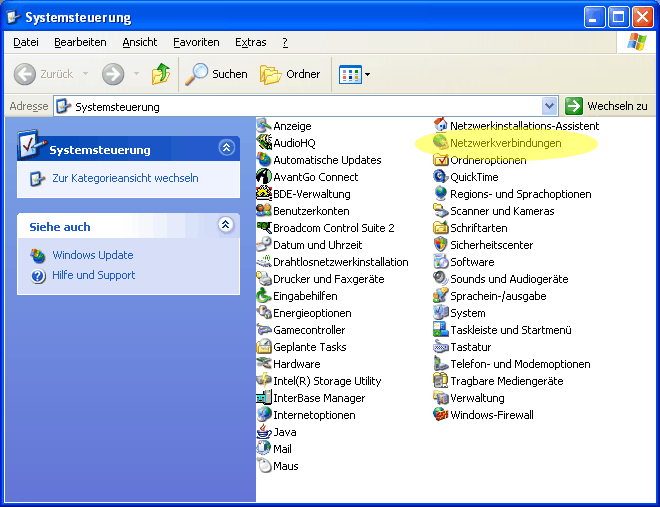Open the Tastatur keyboard icon

click(441, 347)
